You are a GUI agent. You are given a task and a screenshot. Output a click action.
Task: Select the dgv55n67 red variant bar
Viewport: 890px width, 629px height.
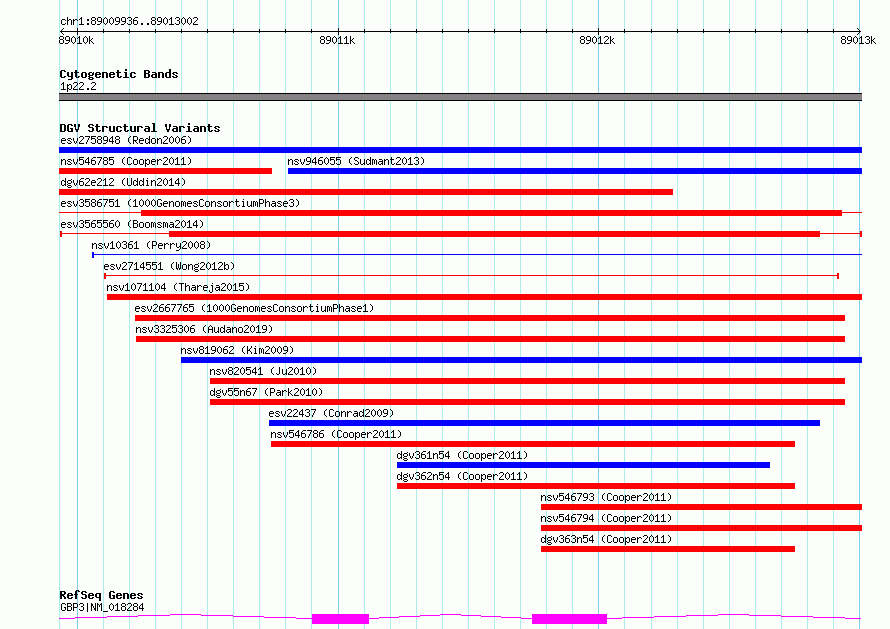[527, 402]
